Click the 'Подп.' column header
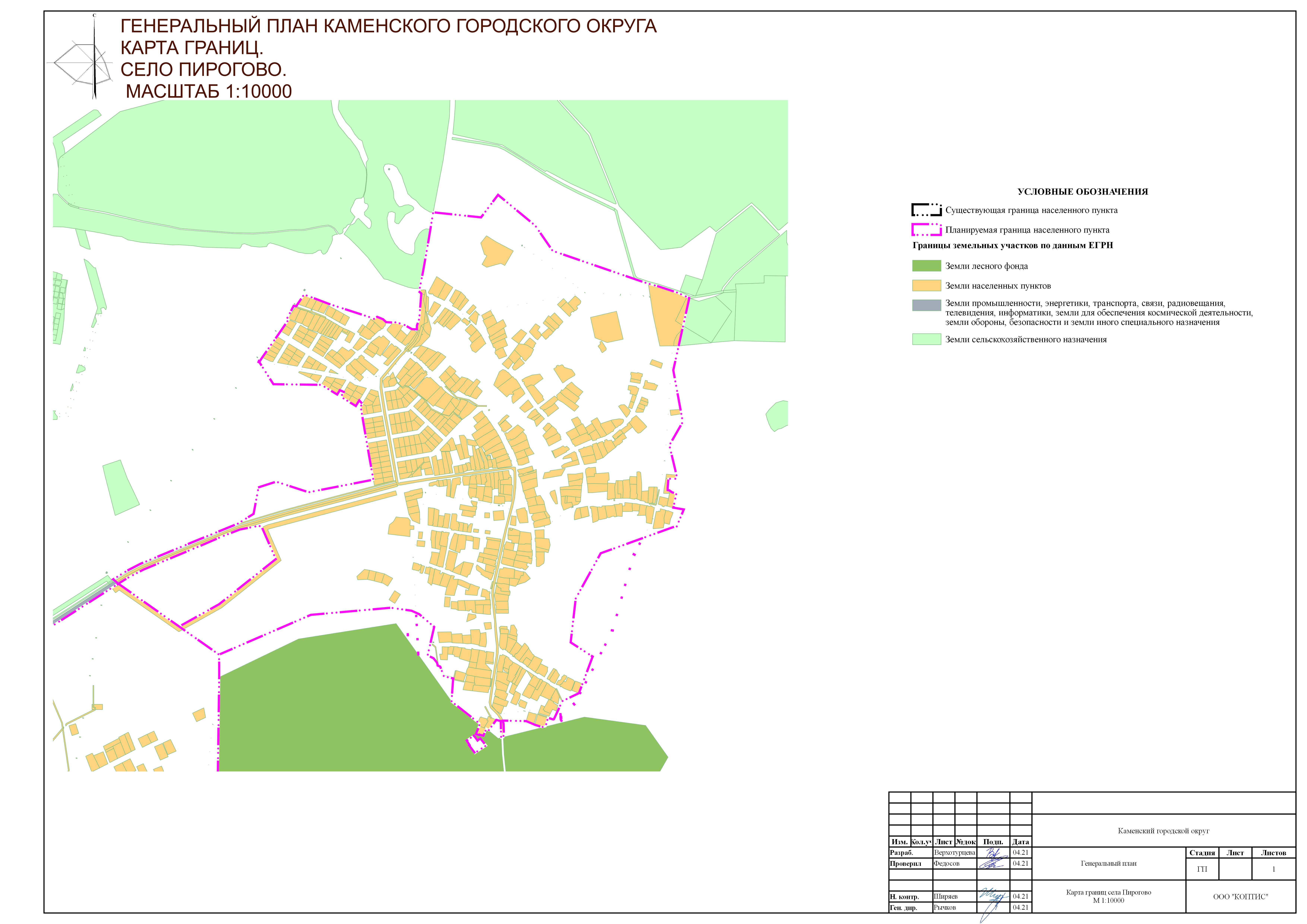The width and height of the screenshot is (1307, 924). [993, 842]
